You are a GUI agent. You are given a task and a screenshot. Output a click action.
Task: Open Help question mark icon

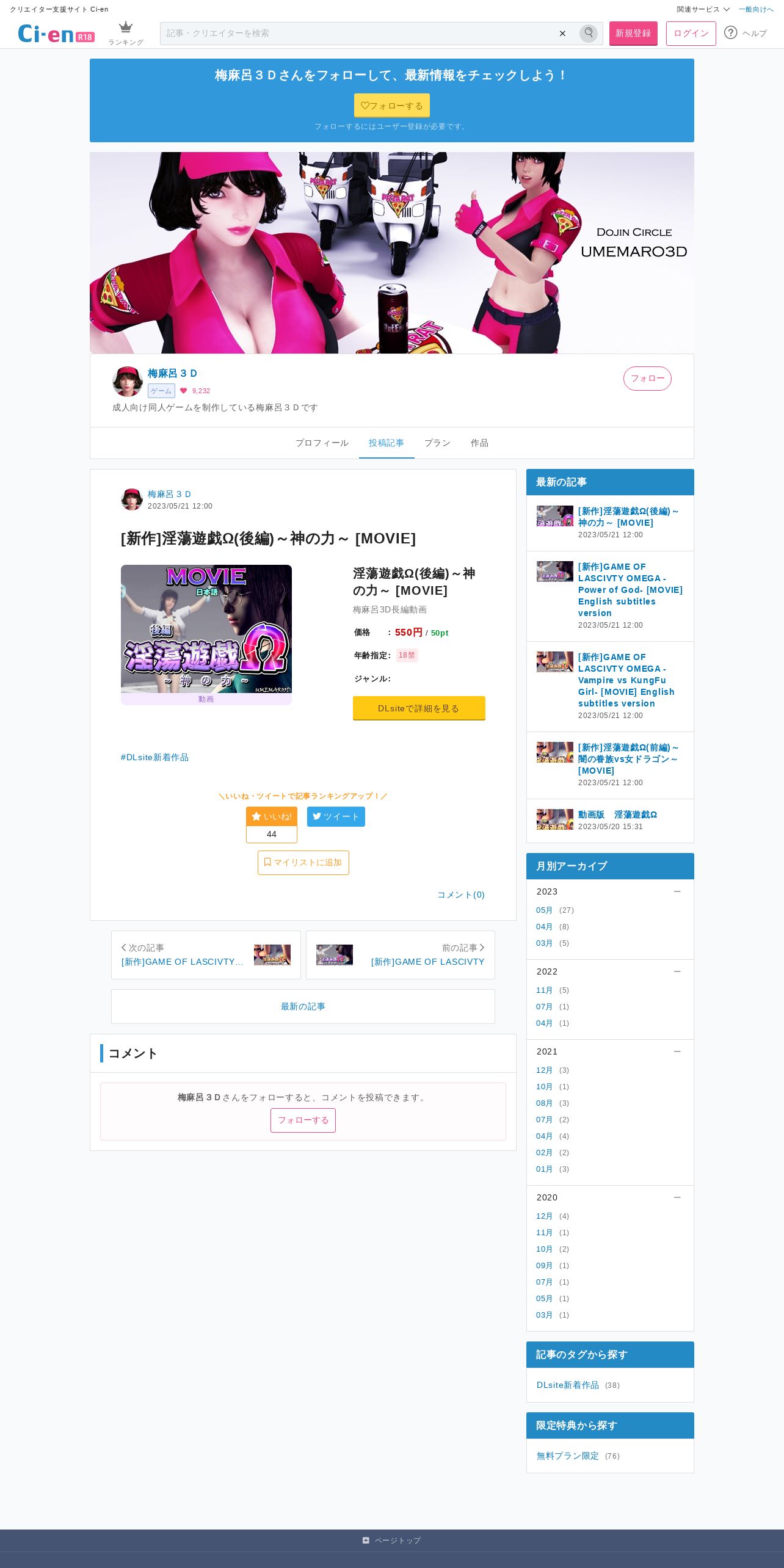pos(731,33)
